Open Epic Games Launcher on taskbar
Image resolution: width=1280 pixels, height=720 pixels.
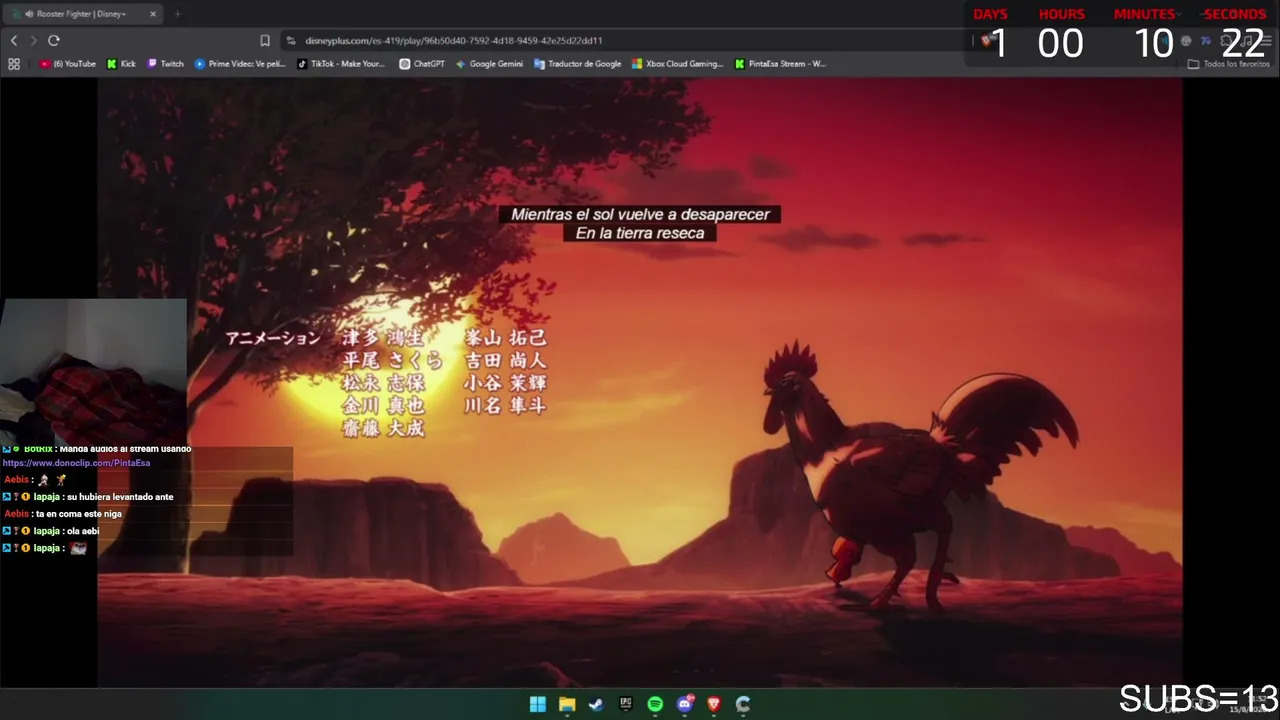coord(626,704)
